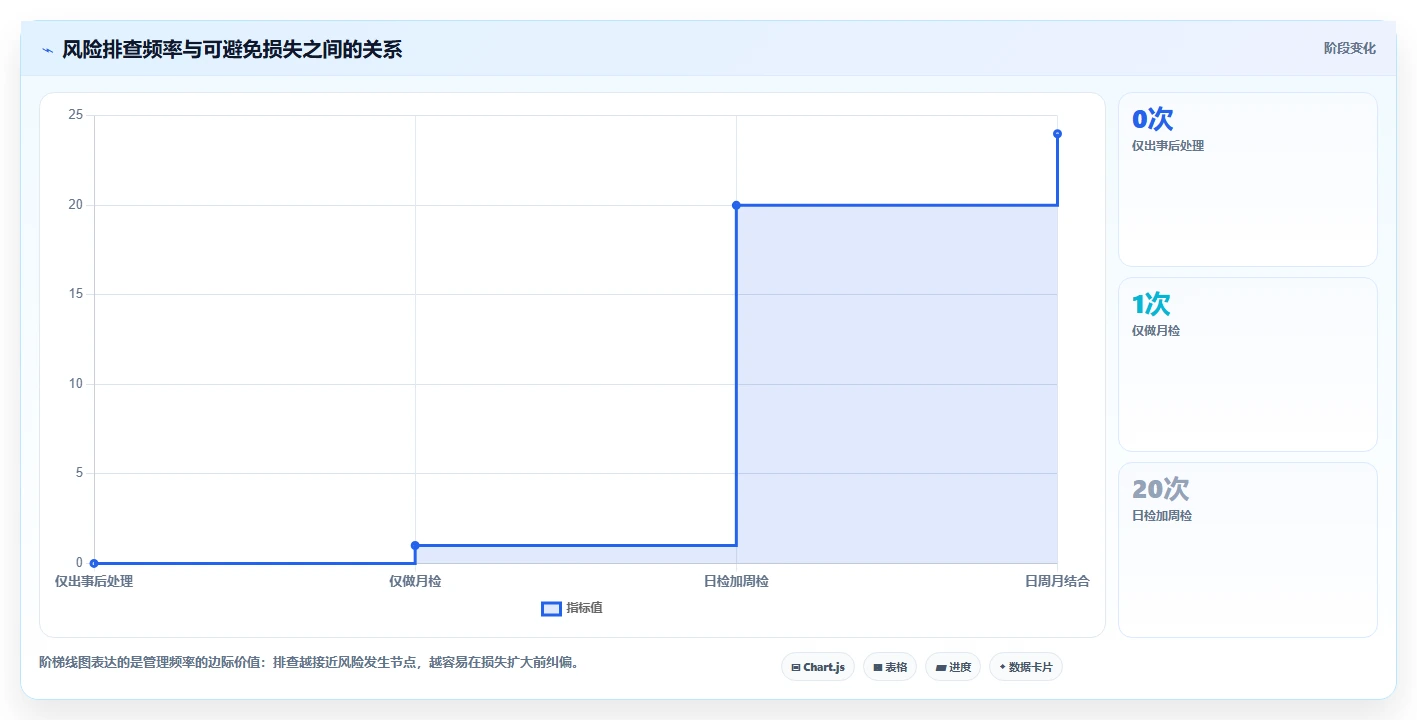Click the legend color box for 指标值

coord(551,608)
